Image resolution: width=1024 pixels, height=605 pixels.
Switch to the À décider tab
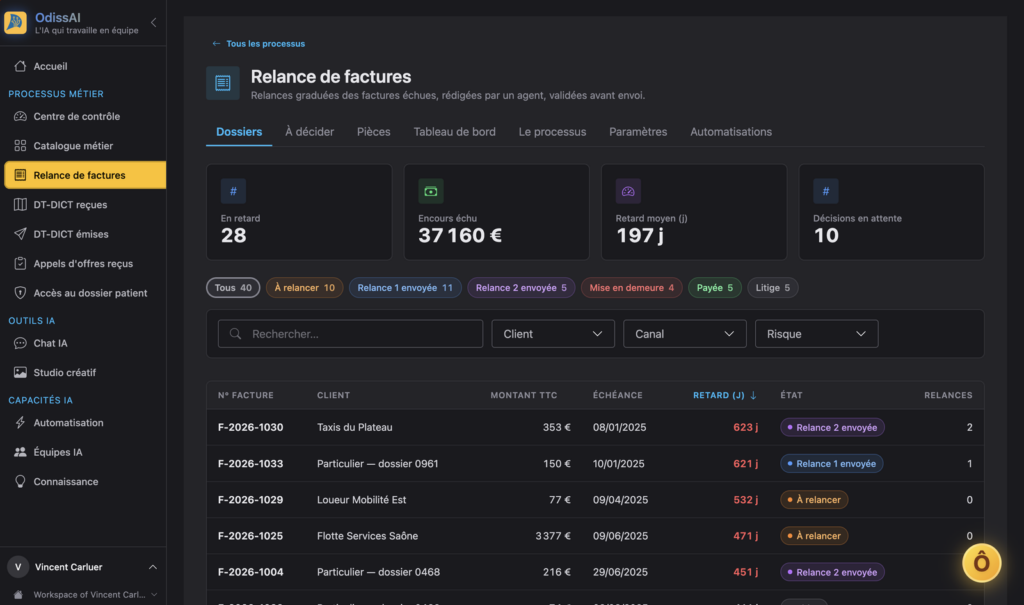(310, 132)
